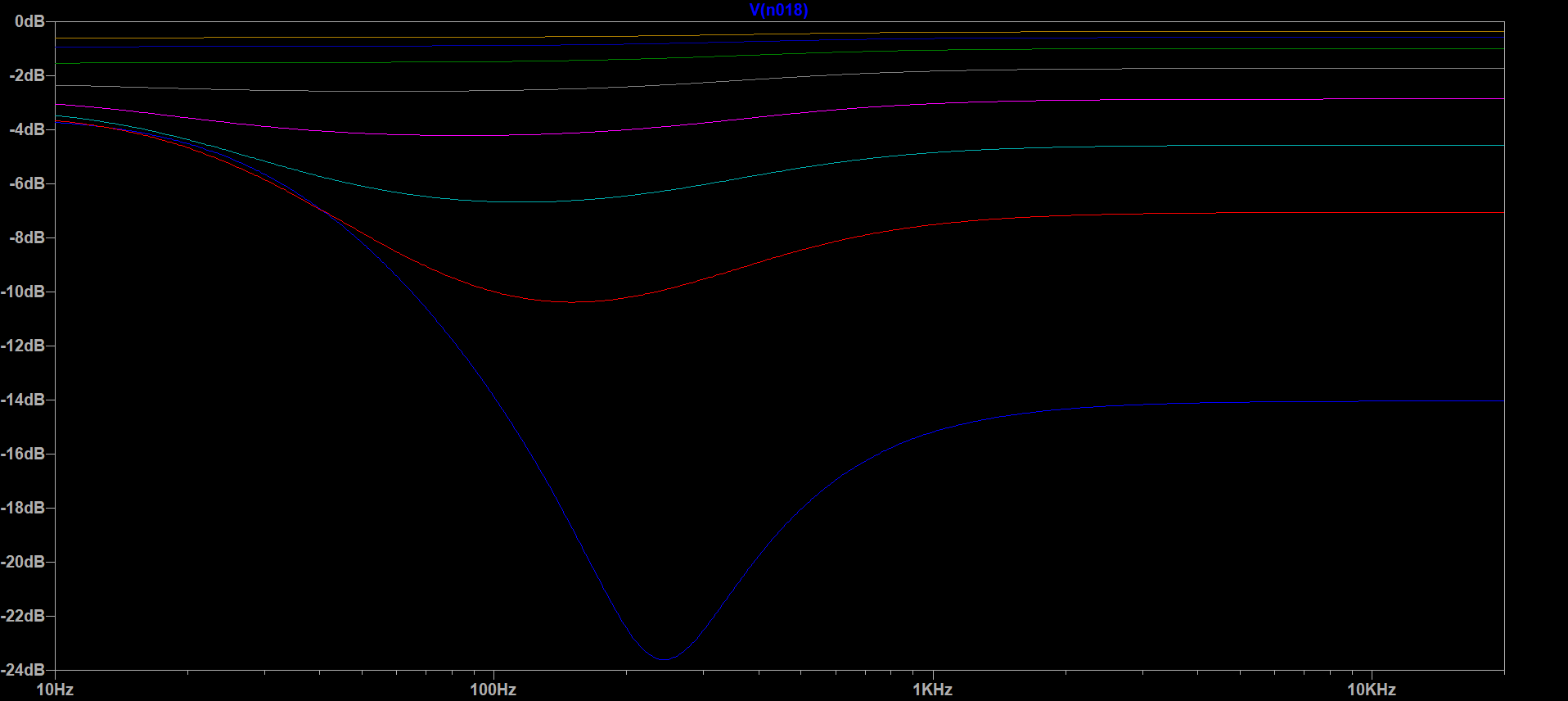Image resolution: width=1568 pixels, height=701 pixels.
Task: Click the -2dB axis label
Action: pos(27,75)
